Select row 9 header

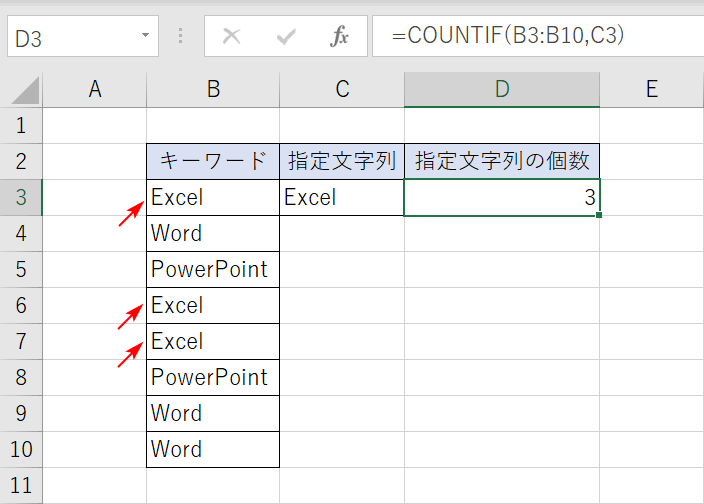coord(21,413)
